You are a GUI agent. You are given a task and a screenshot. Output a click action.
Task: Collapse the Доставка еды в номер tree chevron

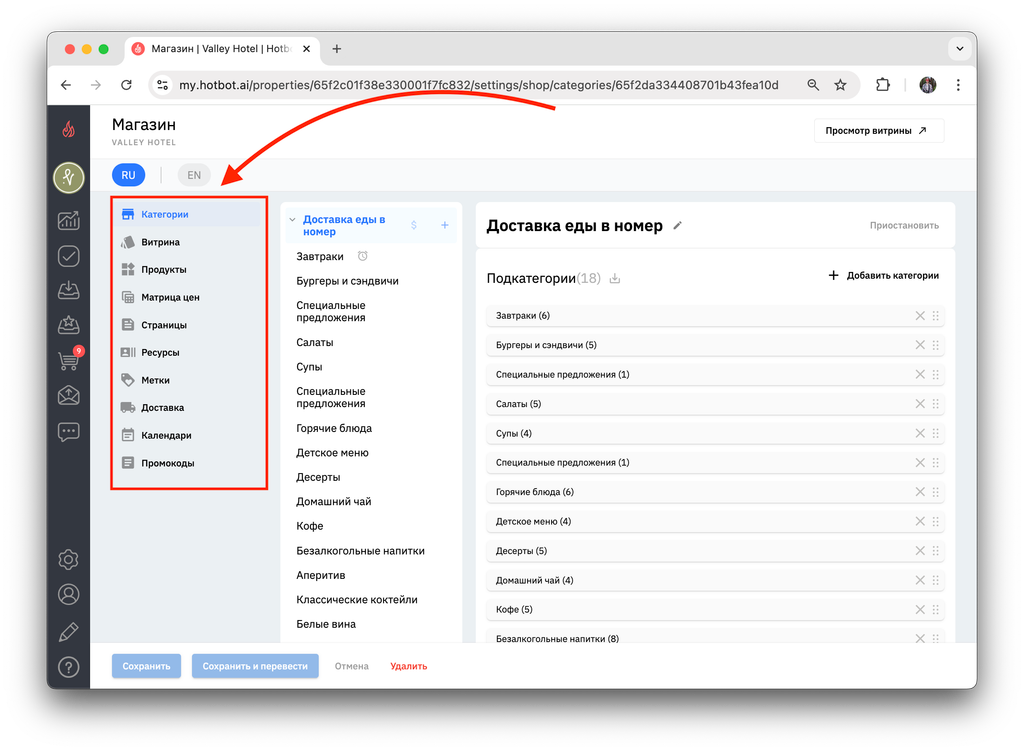coord(292,220)
